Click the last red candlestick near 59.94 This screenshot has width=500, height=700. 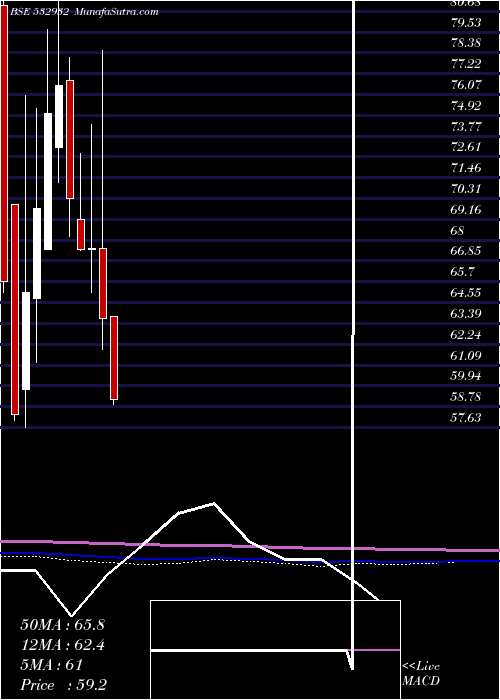(114, 358)
